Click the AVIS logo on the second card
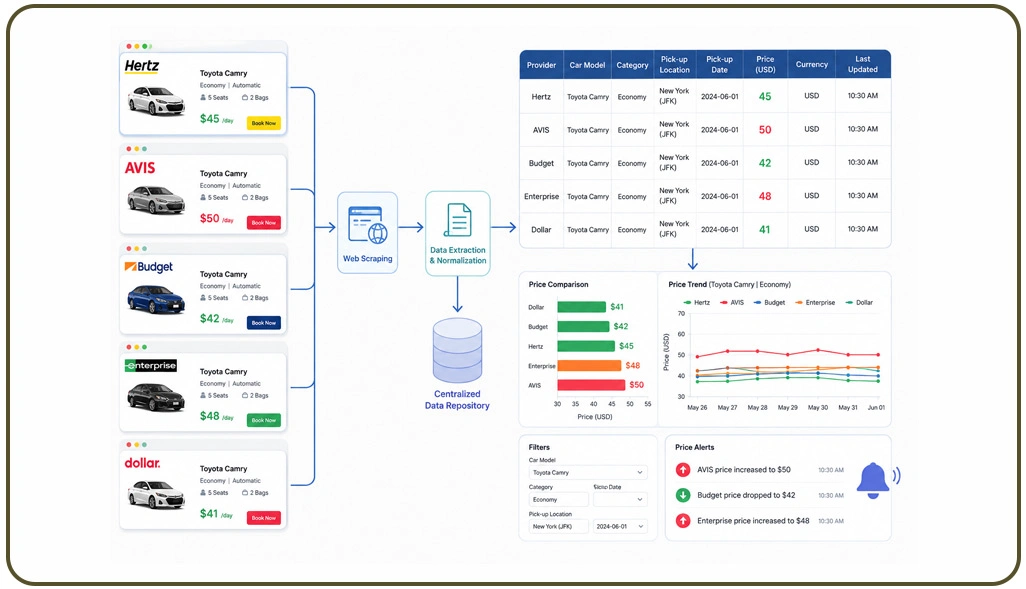Viewport: 1026px width, 589px height. point(140,168)
